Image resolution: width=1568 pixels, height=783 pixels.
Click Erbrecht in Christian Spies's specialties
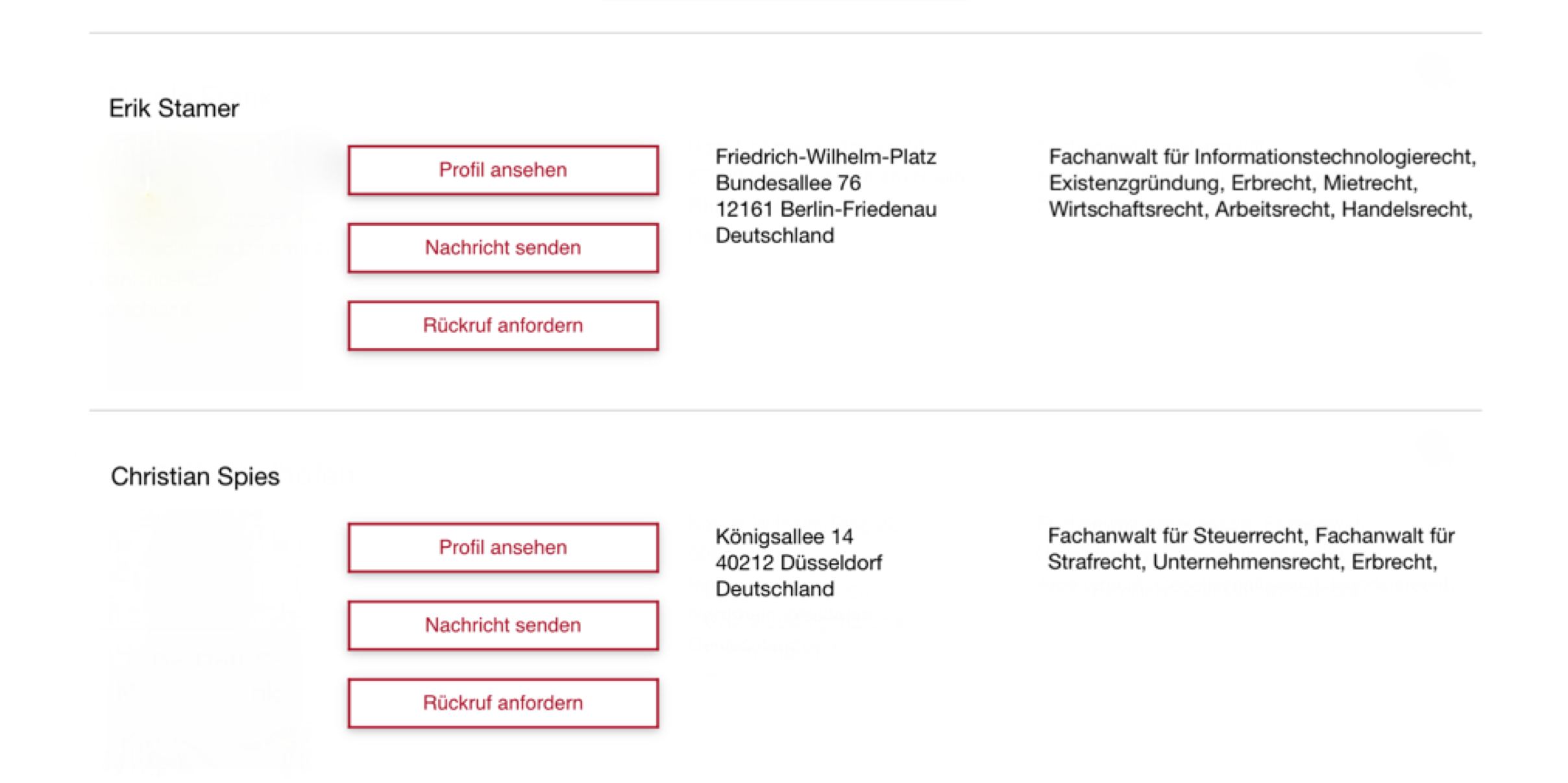[1393, 562]
